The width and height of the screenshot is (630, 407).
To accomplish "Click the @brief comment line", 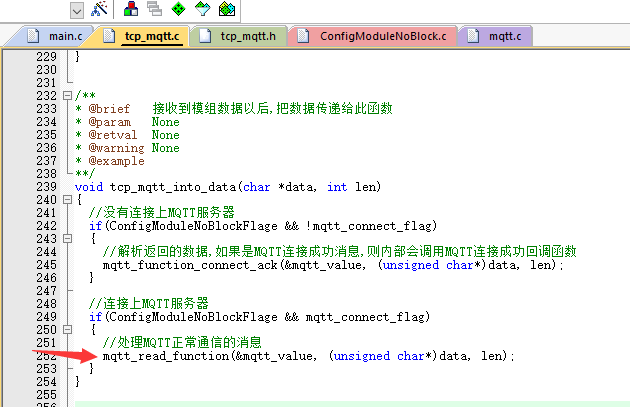I will [234, 108].
